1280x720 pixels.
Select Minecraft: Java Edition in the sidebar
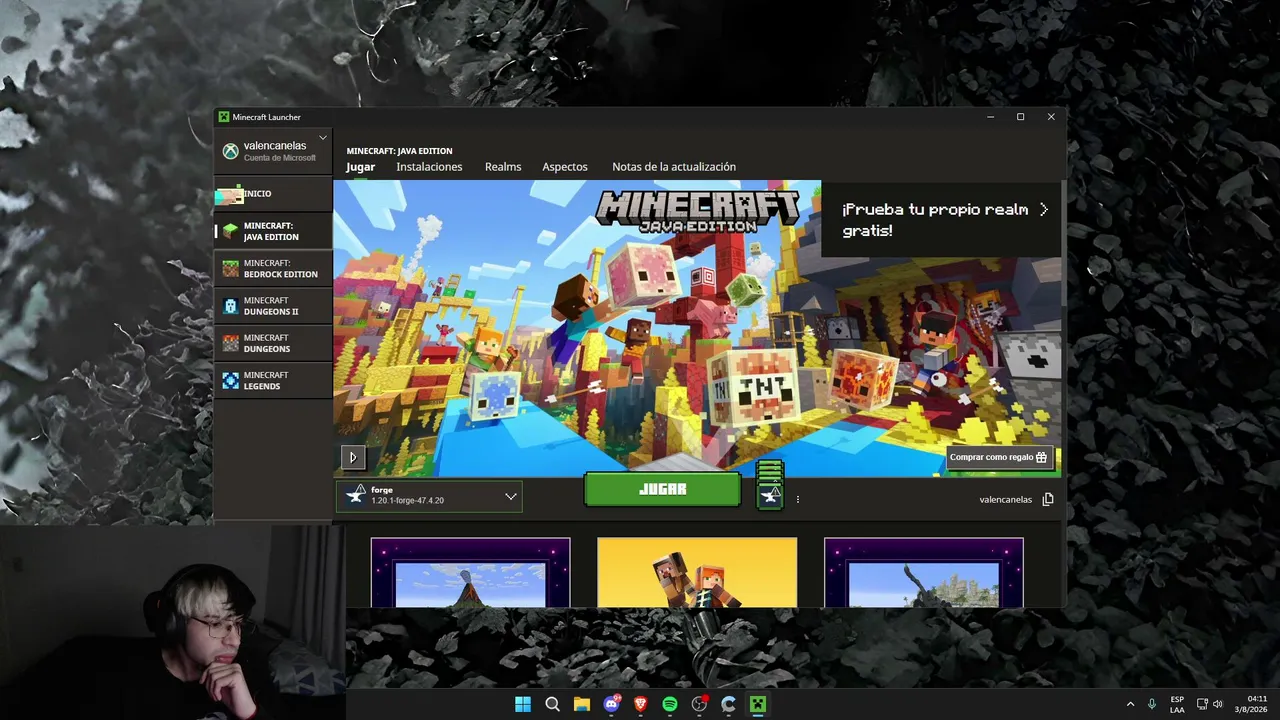[x=273, y=231]
